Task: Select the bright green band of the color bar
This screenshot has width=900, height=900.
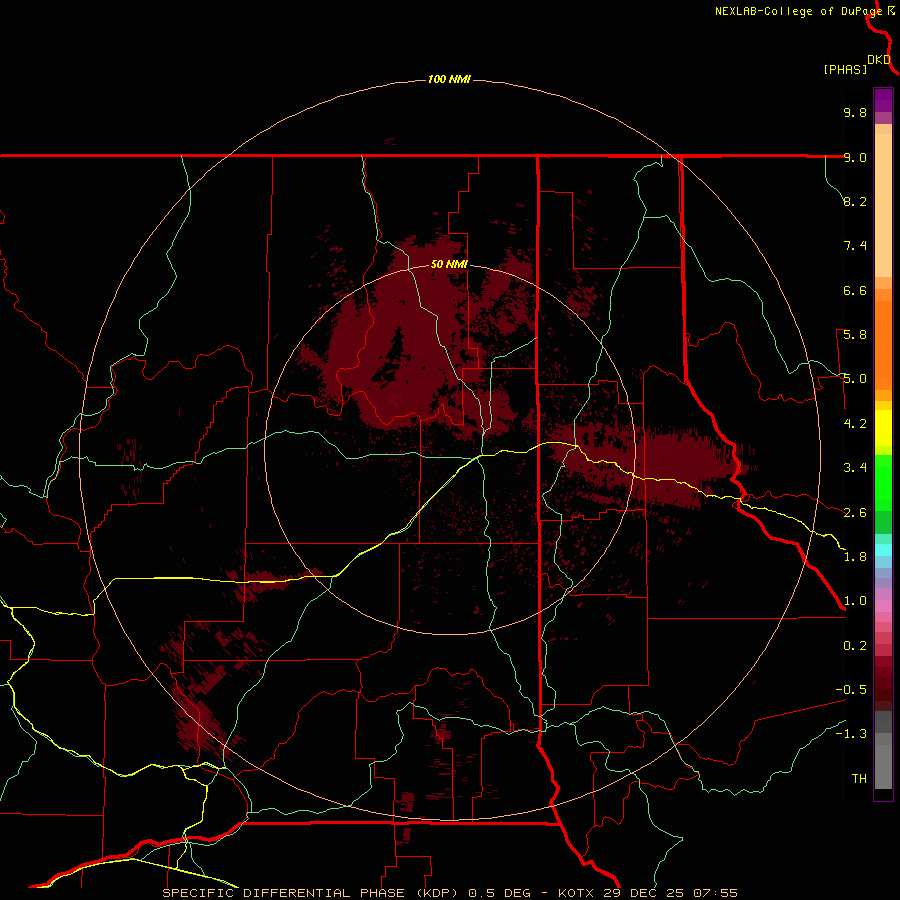Action: pyautogui.click(x=883, y=482)
